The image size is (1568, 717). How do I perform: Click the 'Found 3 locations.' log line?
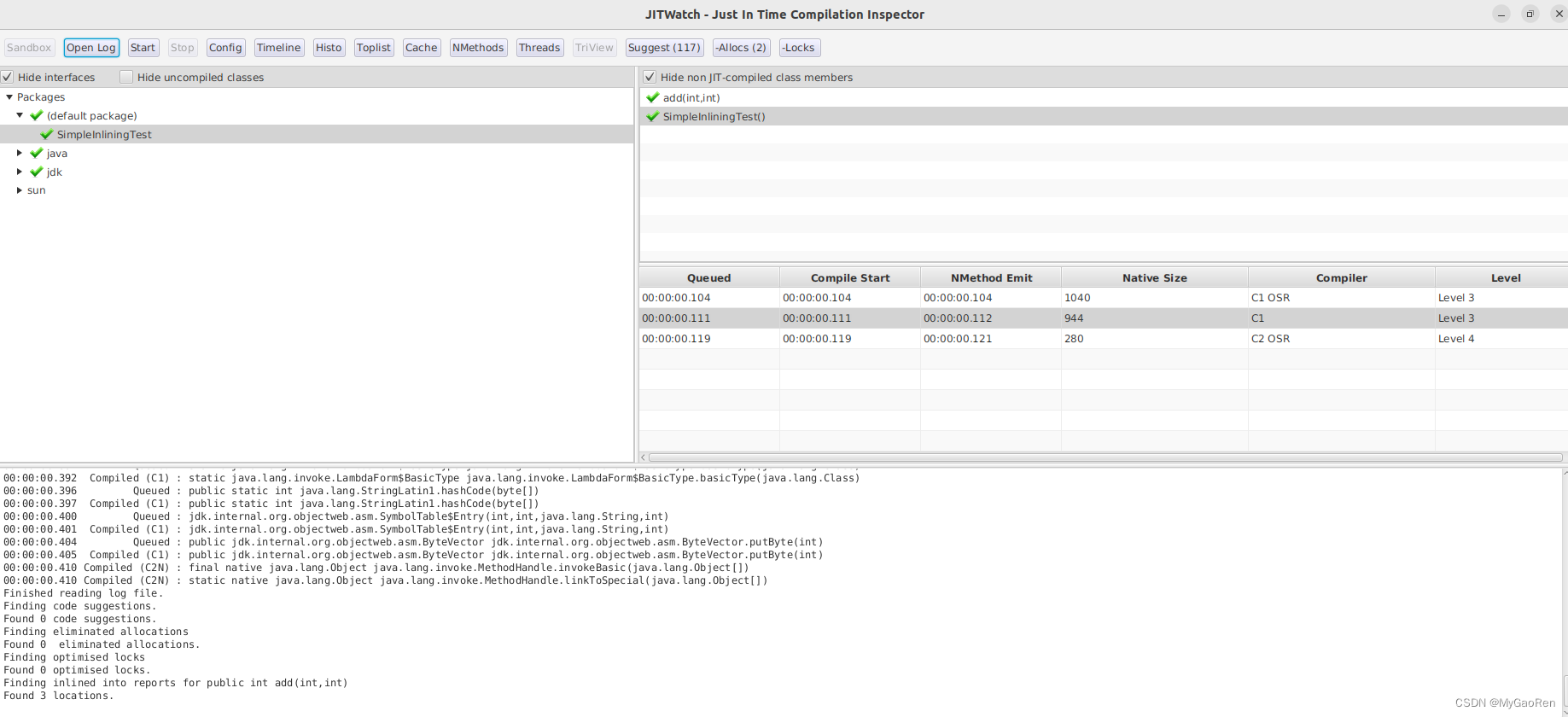59,696
